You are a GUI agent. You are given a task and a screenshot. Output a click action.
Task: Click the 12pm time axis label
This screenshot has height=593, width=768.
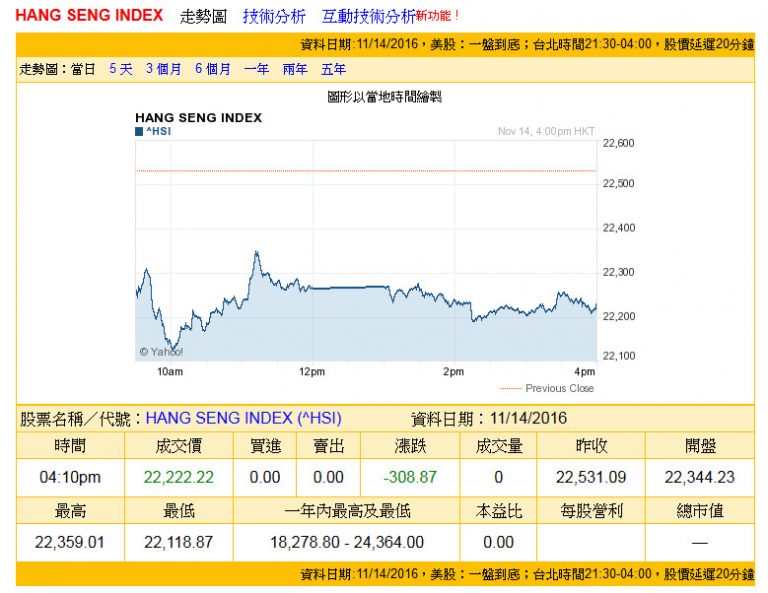pos(312,372)
